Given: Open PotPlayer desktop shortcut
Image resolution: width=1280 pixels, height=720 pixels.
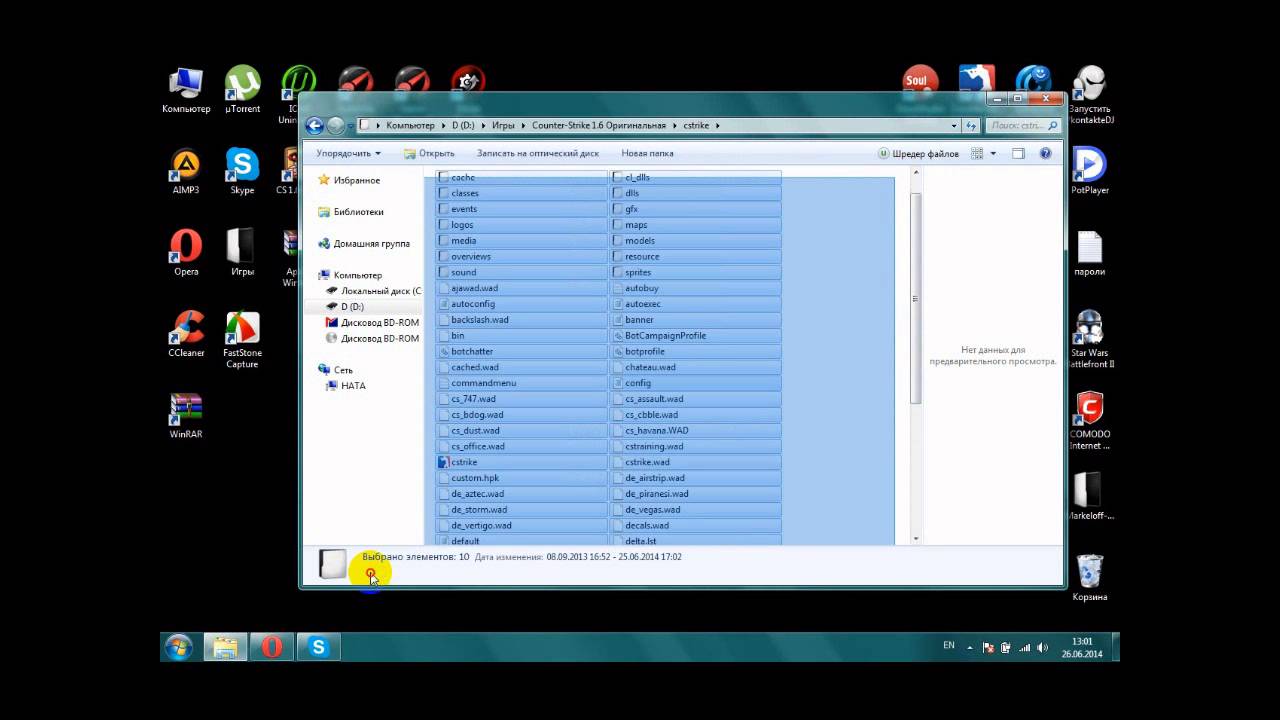Looking at the screenshot, I should pyautogui.click(x=1089, y=171).
